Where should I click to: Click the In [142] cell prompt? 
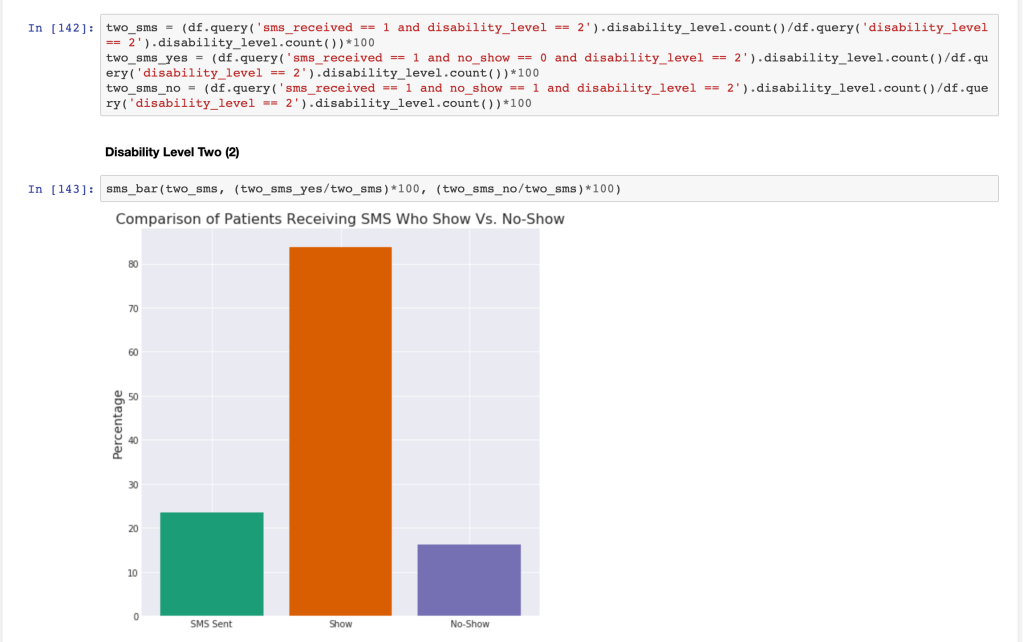click(x=61, y=28)
